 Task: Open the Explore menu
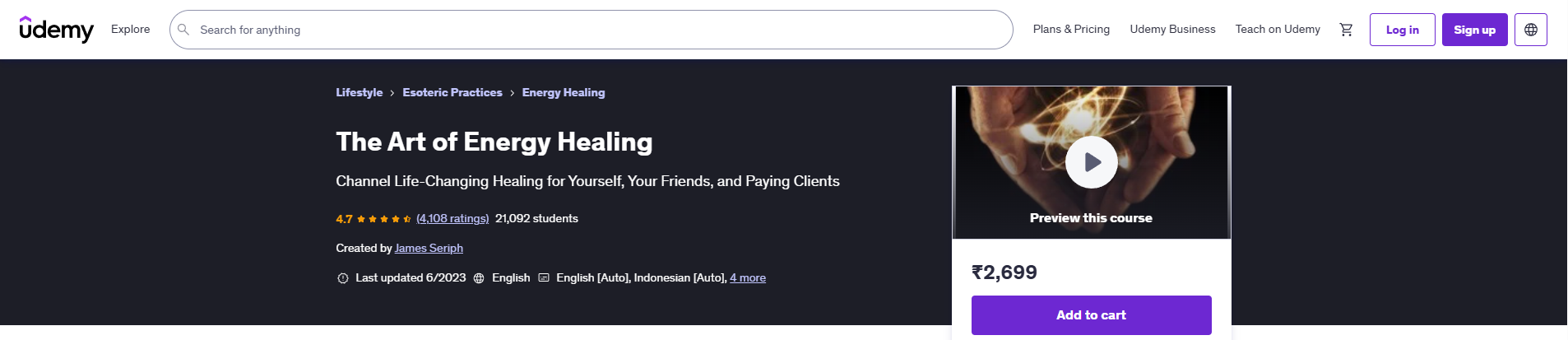[131, 30]
